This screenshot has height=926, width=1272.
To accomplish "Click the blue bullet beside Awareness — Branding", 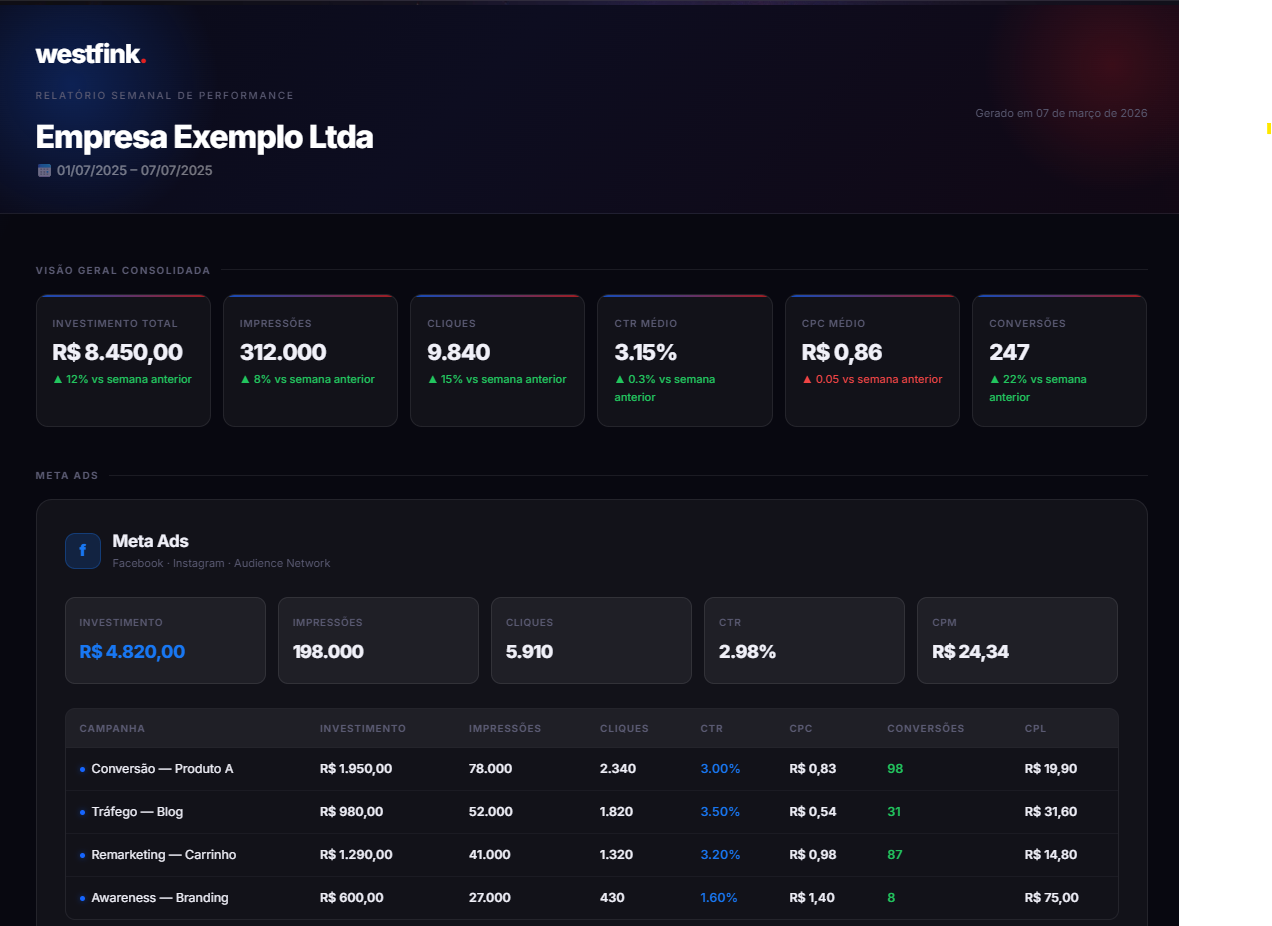I will pos(82,898).
